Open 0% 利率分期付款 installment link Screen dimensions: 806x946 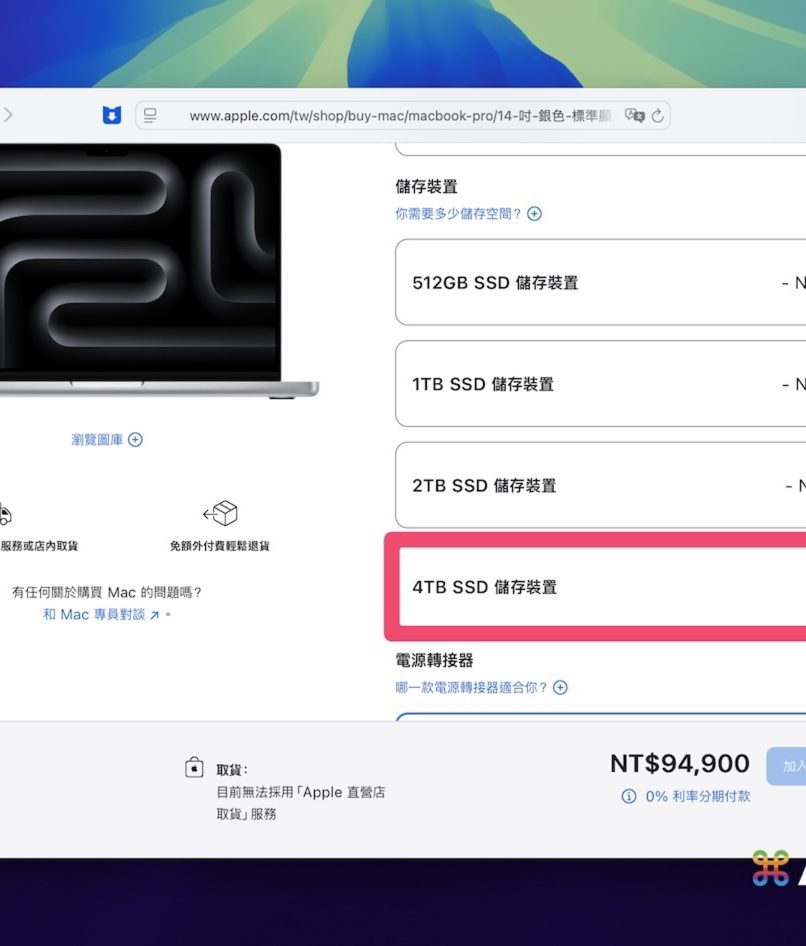click(x=697, y=796)
